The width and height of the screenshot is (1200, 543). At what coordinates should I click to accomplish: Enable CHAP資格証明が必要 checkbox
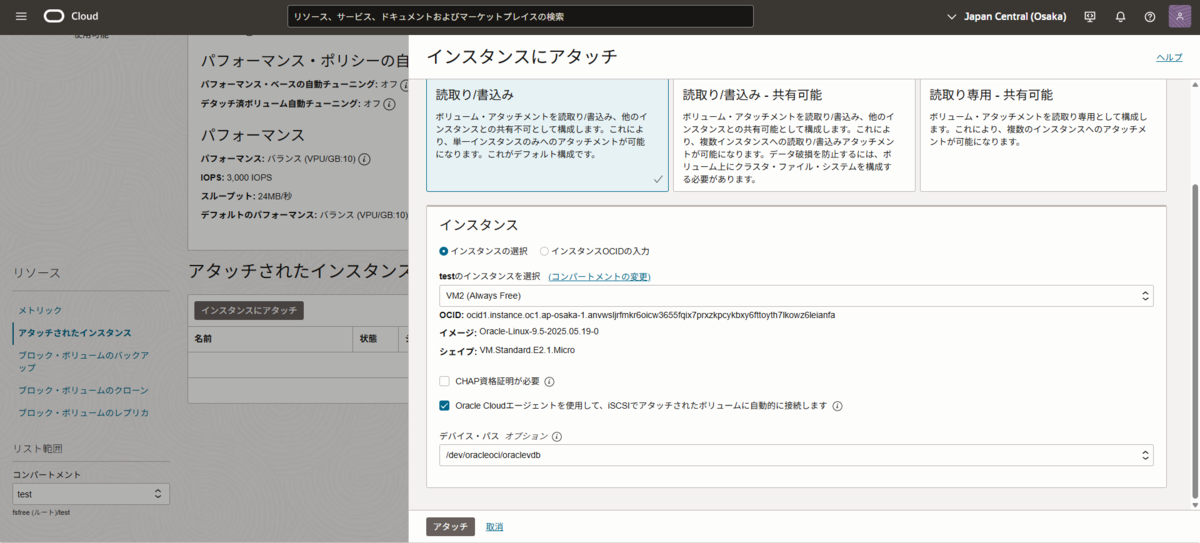pyautogui.click(x=444, y=381)
